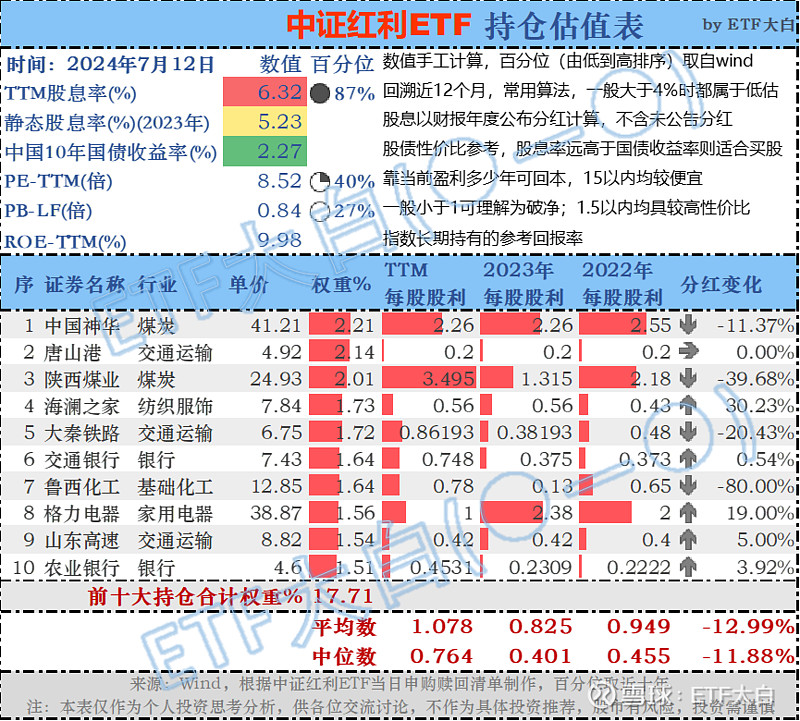Click the 3.495 TTM dividend of 陕西煤业
The height and width of the screenshot is (721, 800).
point(449,379)
